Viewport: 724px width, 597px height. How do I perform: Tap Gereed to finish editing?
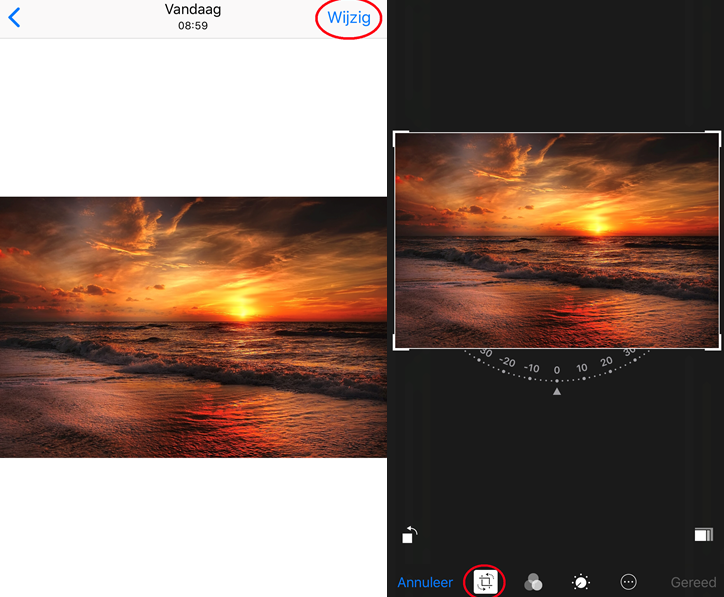(693, 582)
